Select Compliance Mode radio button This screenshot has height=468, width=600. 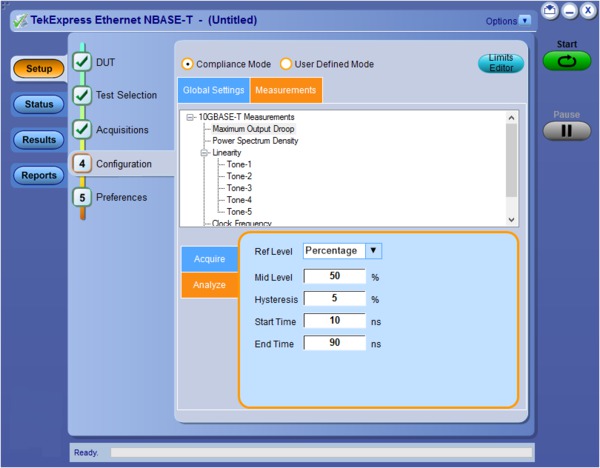pyautogui.click(x=187, y=64)
